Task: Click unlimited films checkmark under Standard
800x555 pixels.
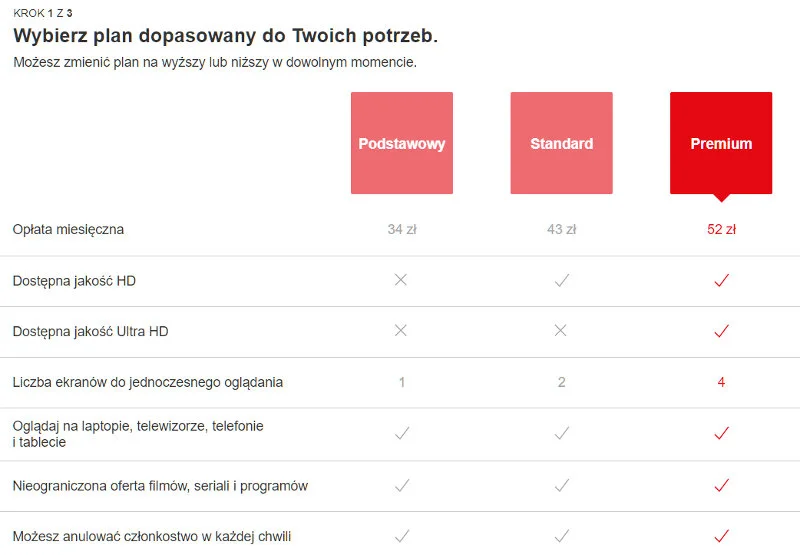Action: click(x=561, y=485)
